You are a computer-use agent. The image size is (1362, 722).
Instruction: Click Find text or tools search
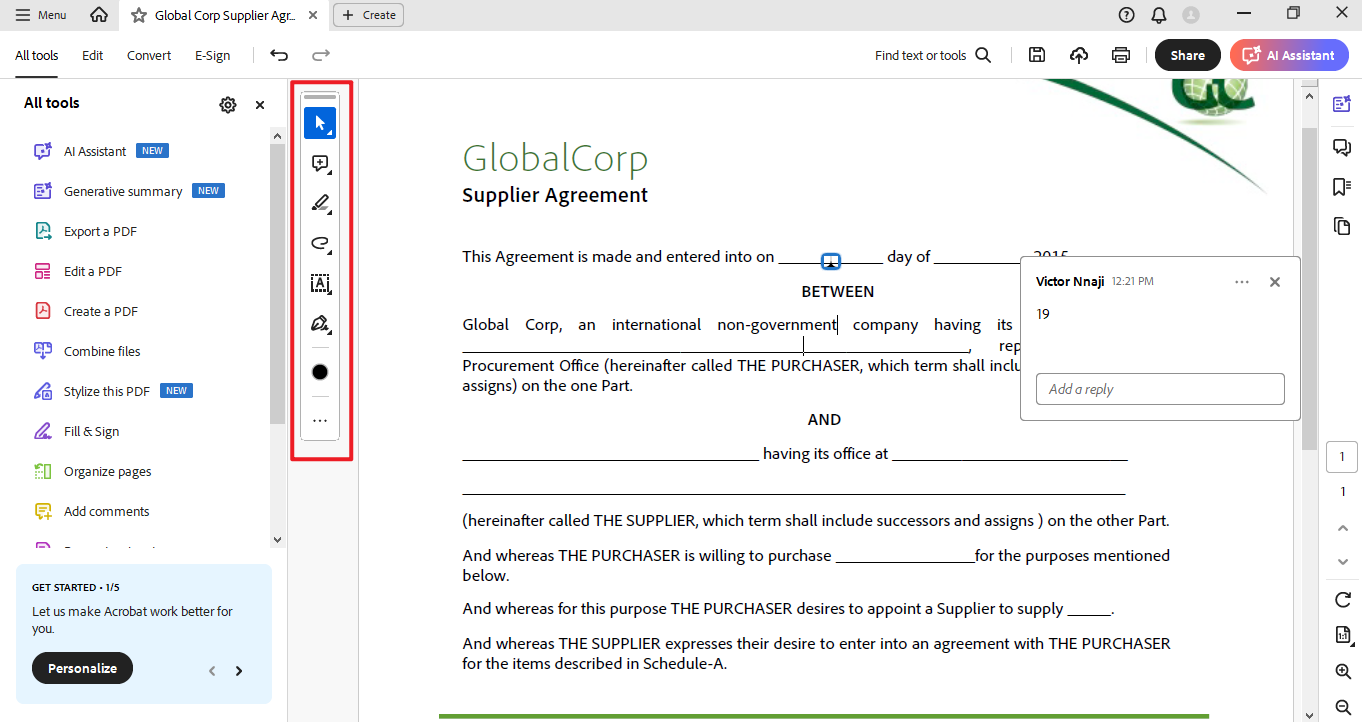tap(933, 56)
